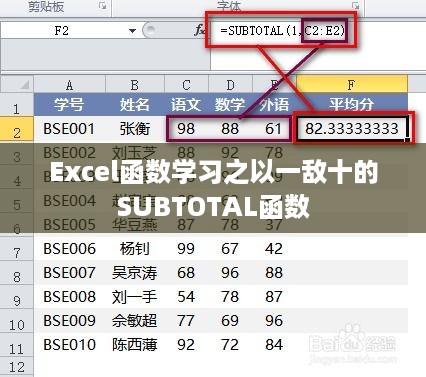Click the name cell 余敏超
The image size is (426, 377).
[134, 321]
